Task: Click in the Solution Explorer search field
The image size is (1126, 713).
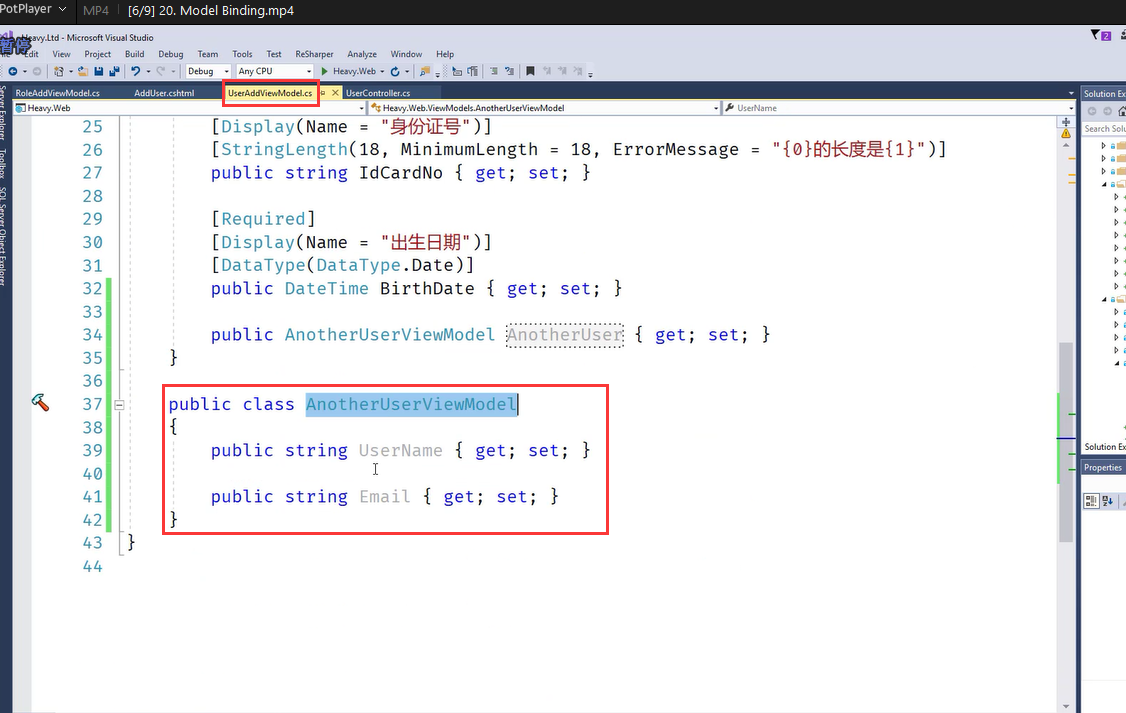Action: [x=1104, y=129]
